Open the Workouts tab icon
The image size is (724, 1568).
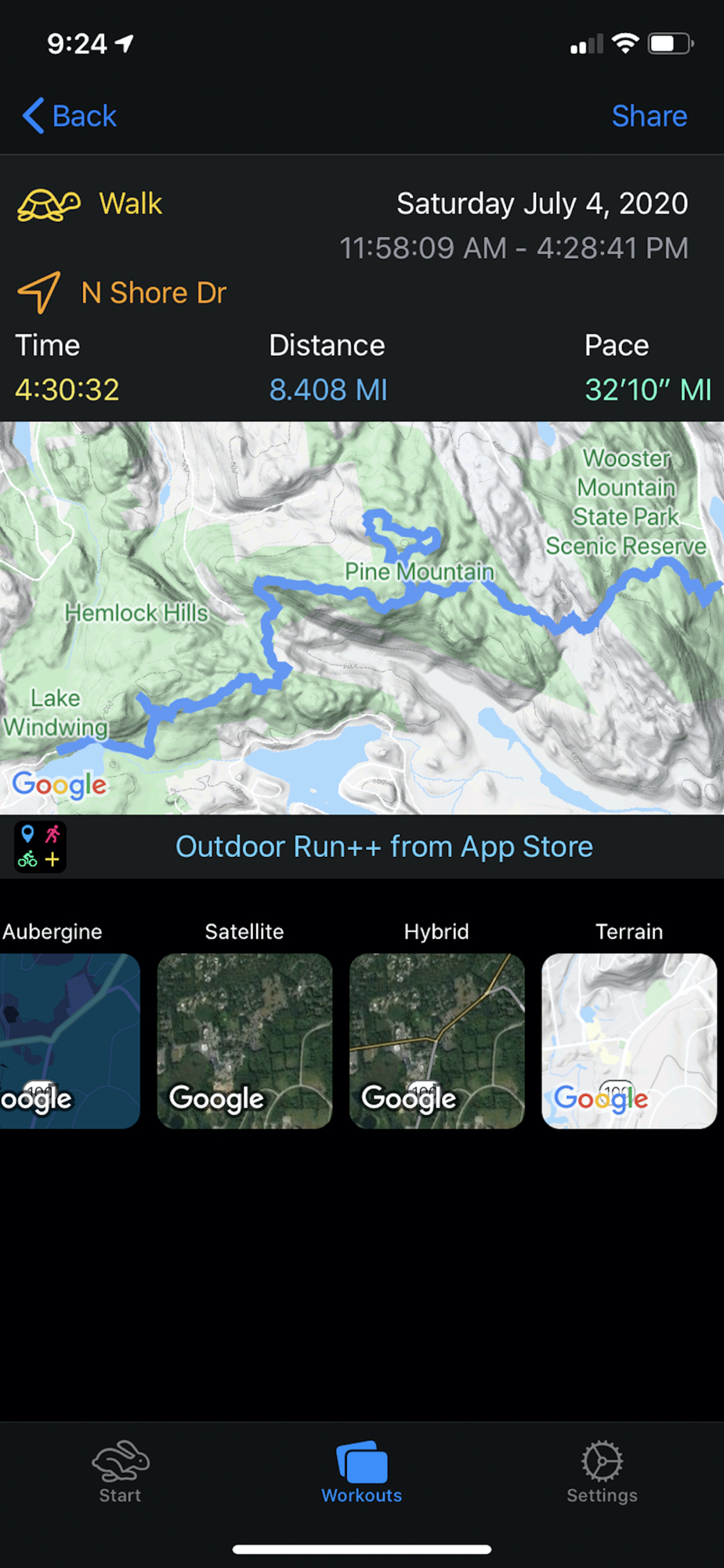362,1461
